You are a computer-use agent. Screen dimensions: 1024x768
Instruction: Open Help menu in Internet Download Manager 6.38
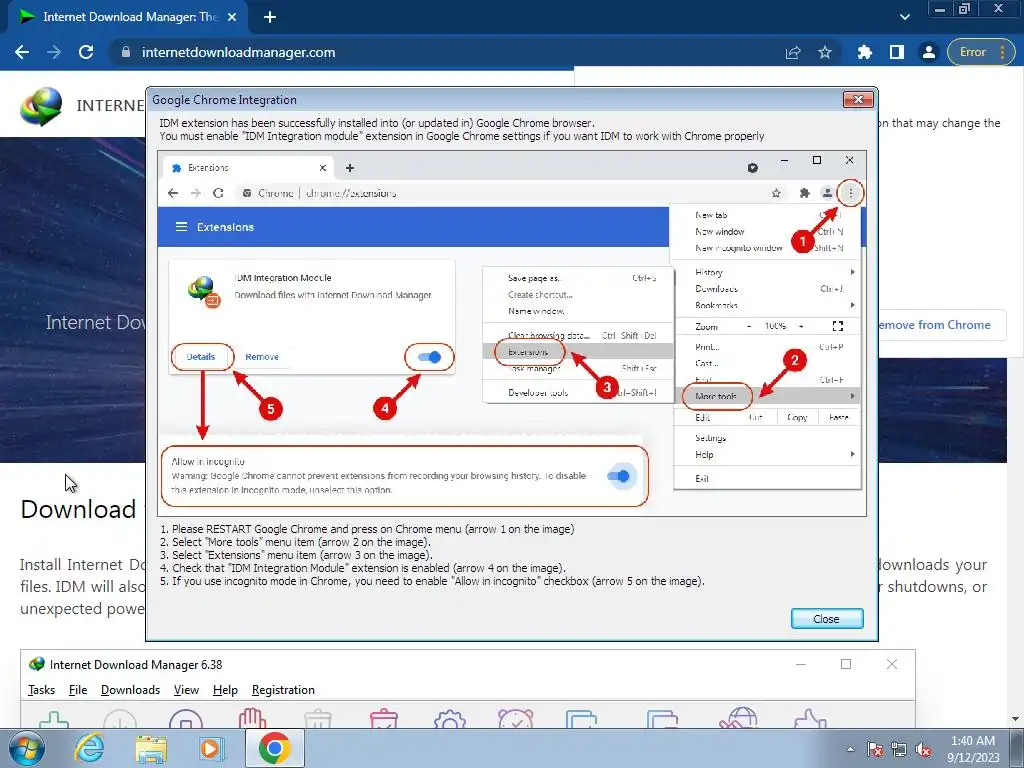point(225,690)
